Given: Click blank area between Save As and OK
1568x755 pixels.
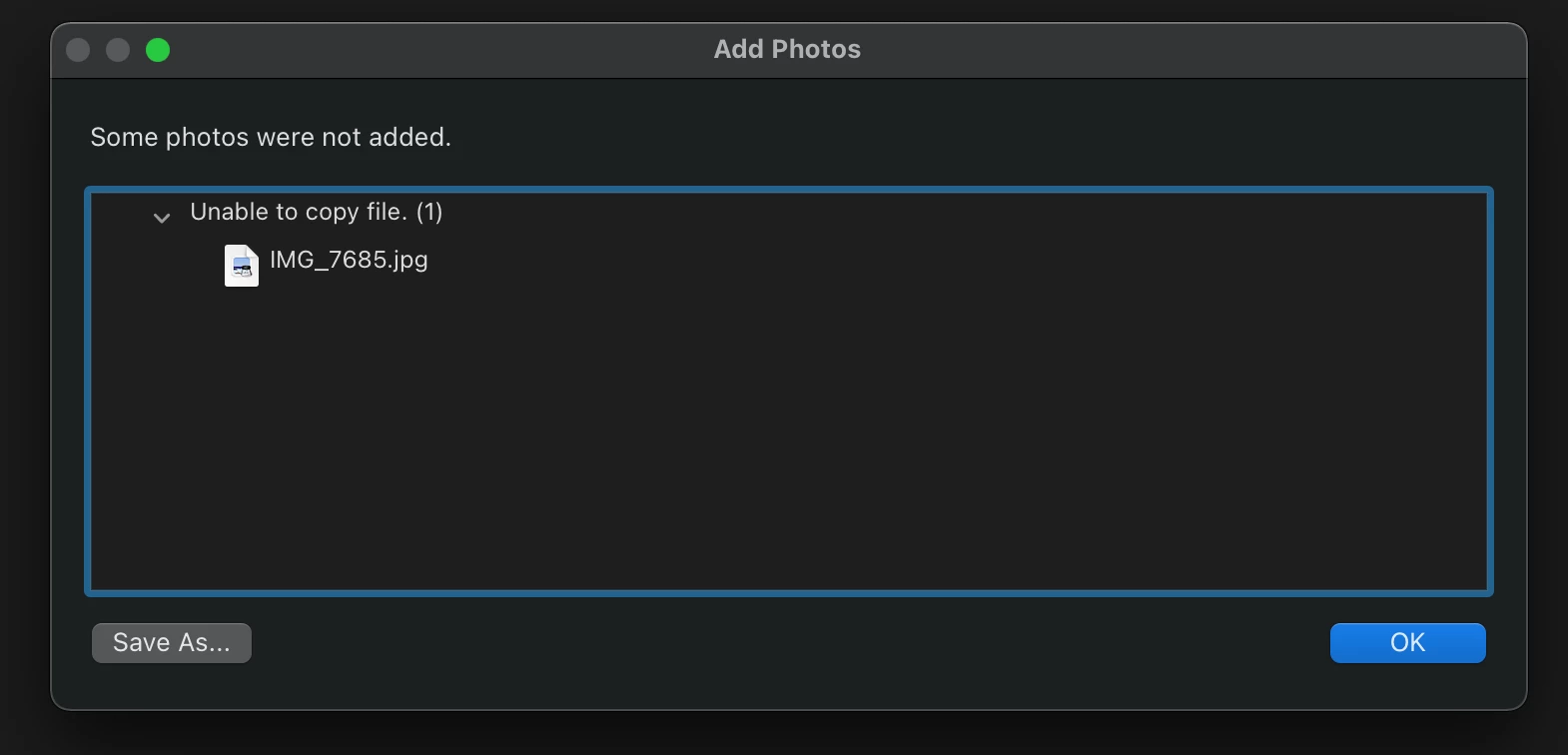Looking at the screenshot, I should pos(787,643).
